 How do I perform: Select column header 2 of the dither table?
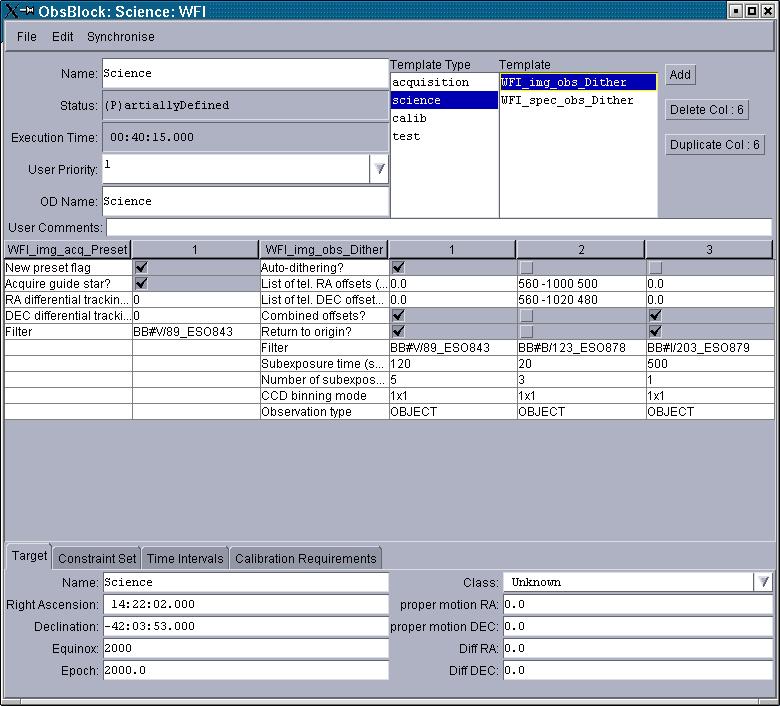click(x=581, y=249)
